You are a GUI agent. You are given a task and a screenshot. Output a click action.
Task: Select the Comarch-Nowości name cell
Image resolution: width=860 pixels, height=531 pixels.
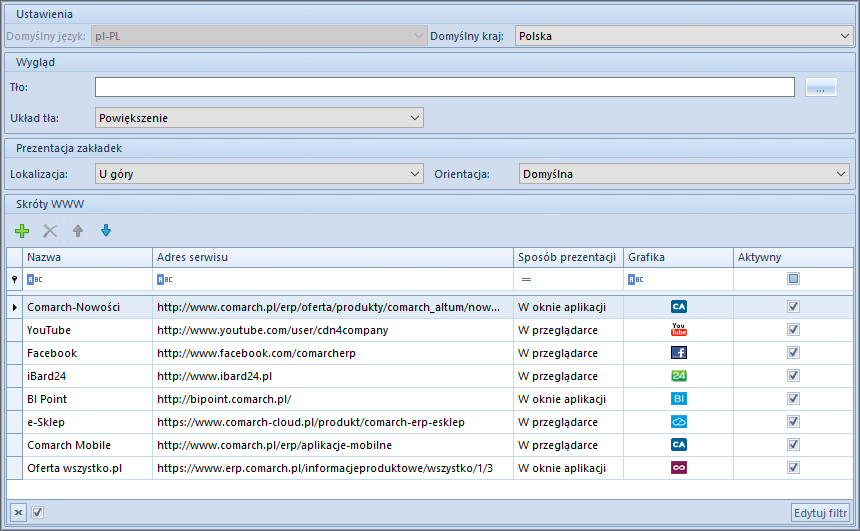87,307
